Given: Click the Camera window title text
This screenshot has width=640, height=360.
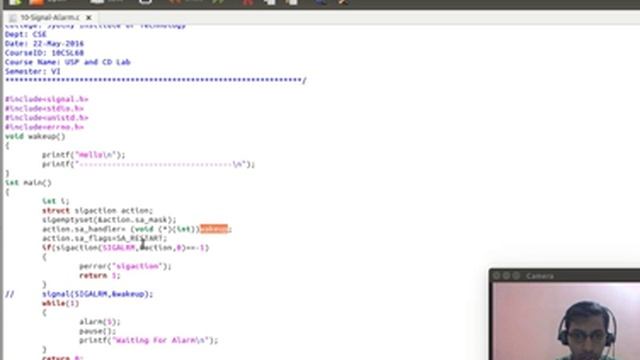Looking at the screenshot, I should [540, 276].
